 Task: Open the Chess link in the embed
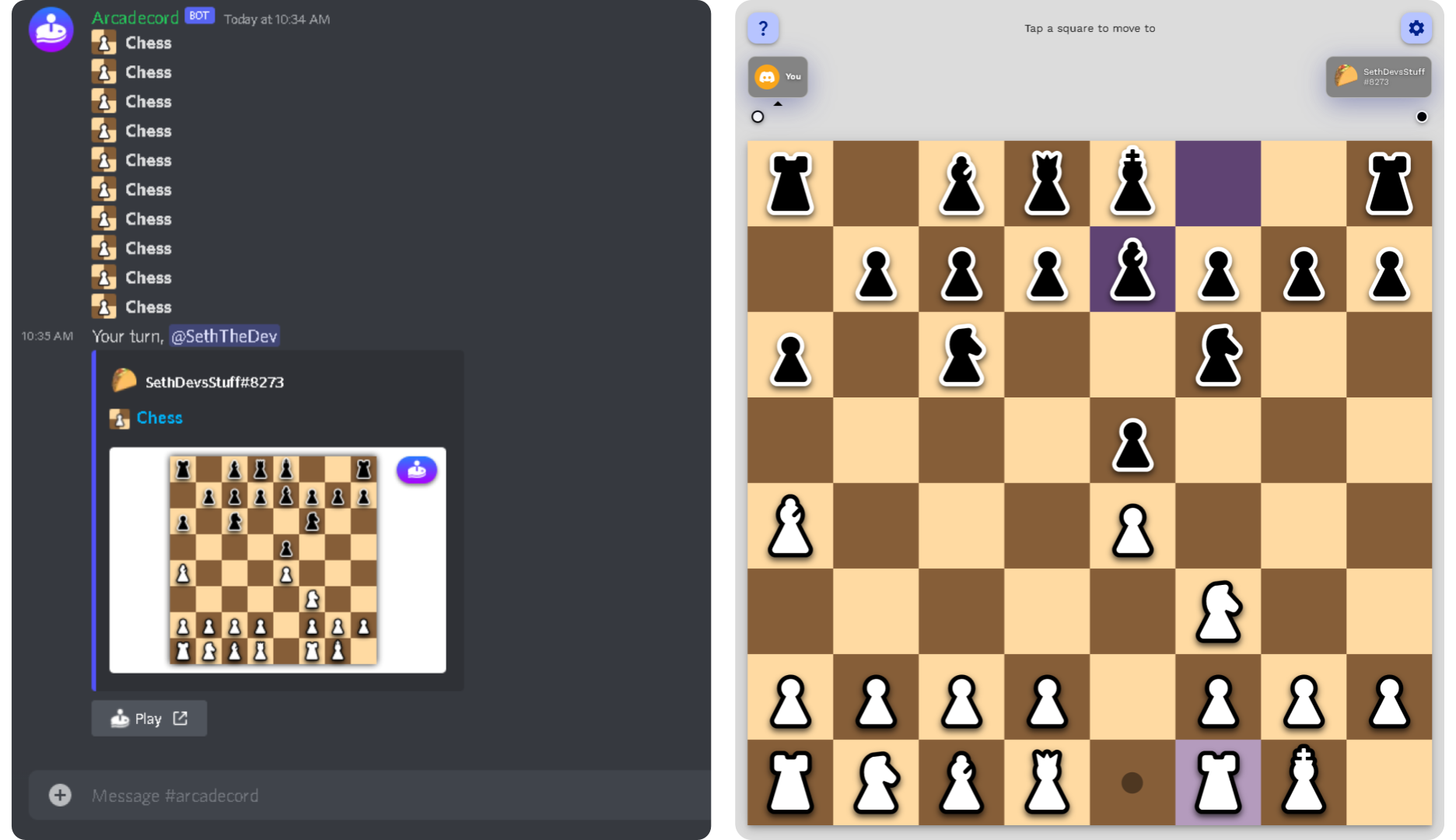159,418
